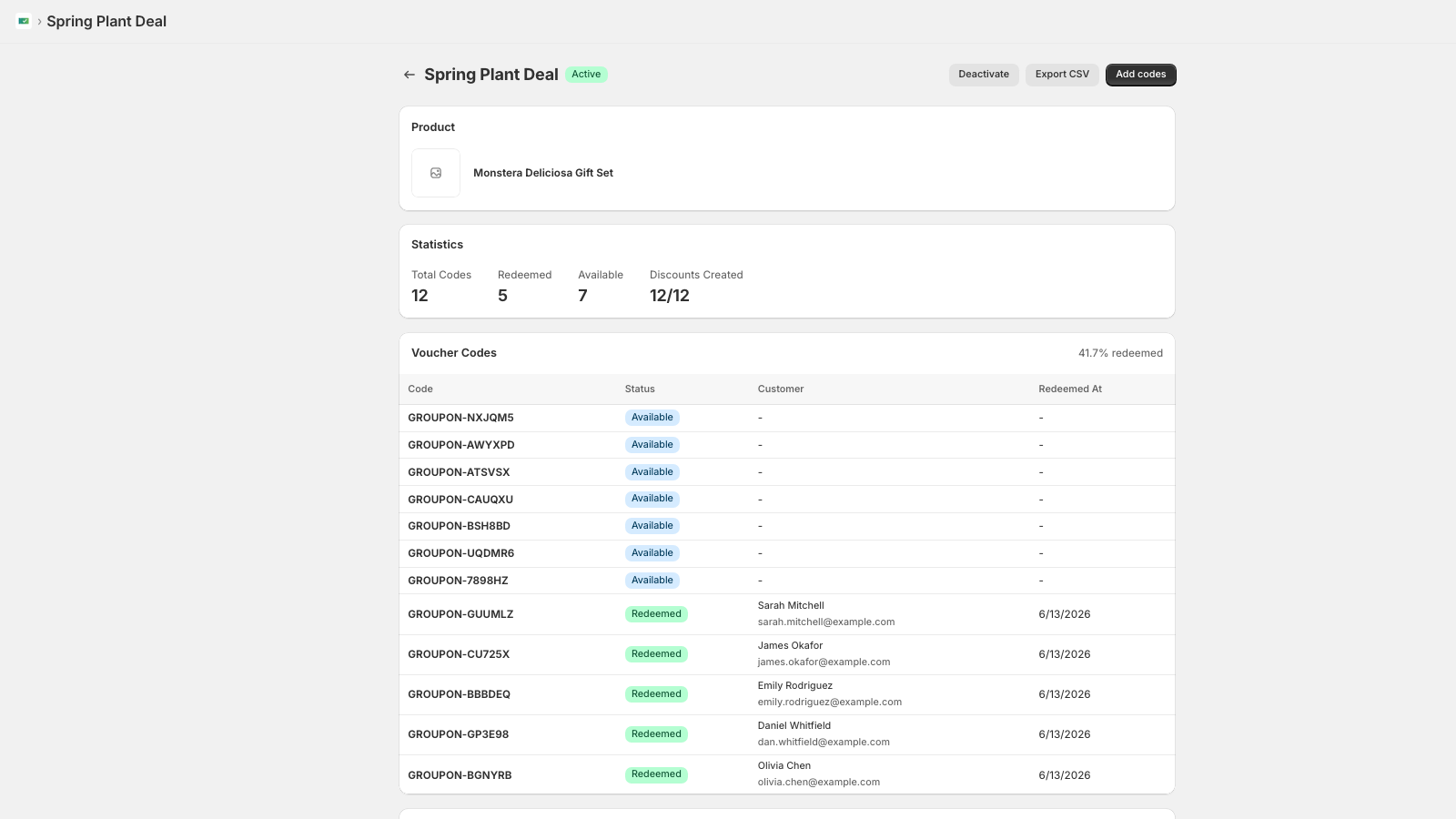Screen dimensions: 1456x819
Task: Click the Code column header
Action: (420, 389)
